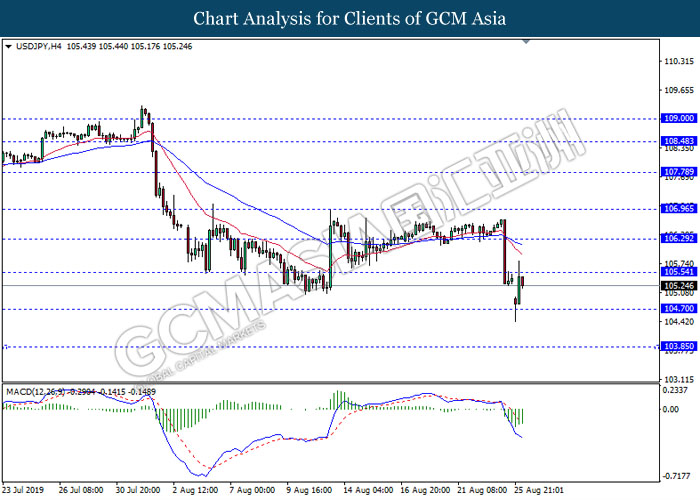
Task: Click the 109.655 axis value
Action: (x=679, y=91)
